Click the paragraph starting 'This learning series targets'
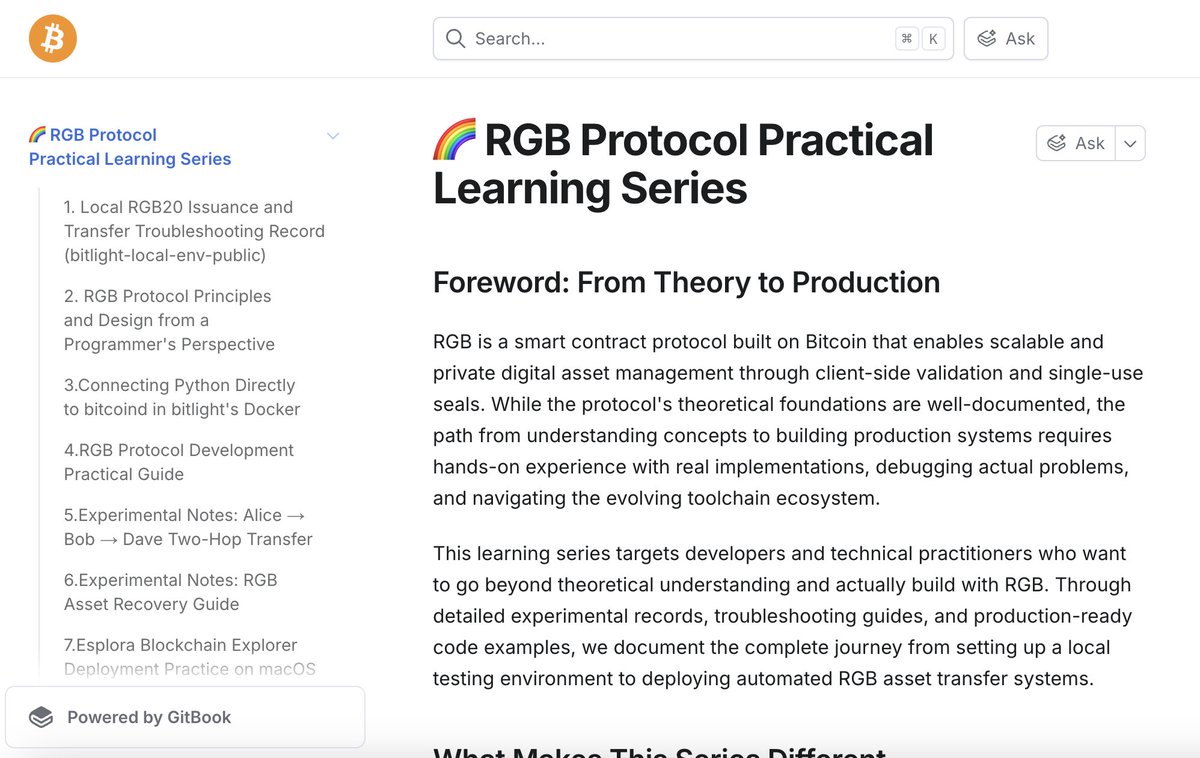The image size is (1200, 758). 783,616
